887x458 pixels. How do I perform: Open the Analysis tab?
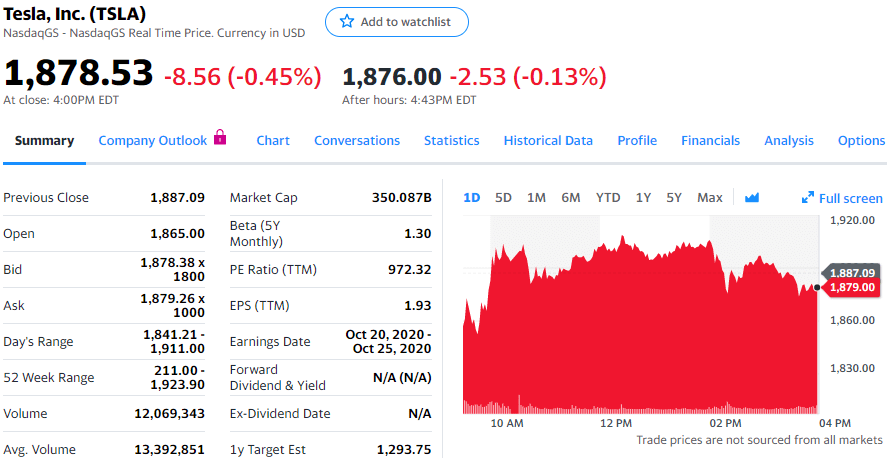(x=789, y=141)
